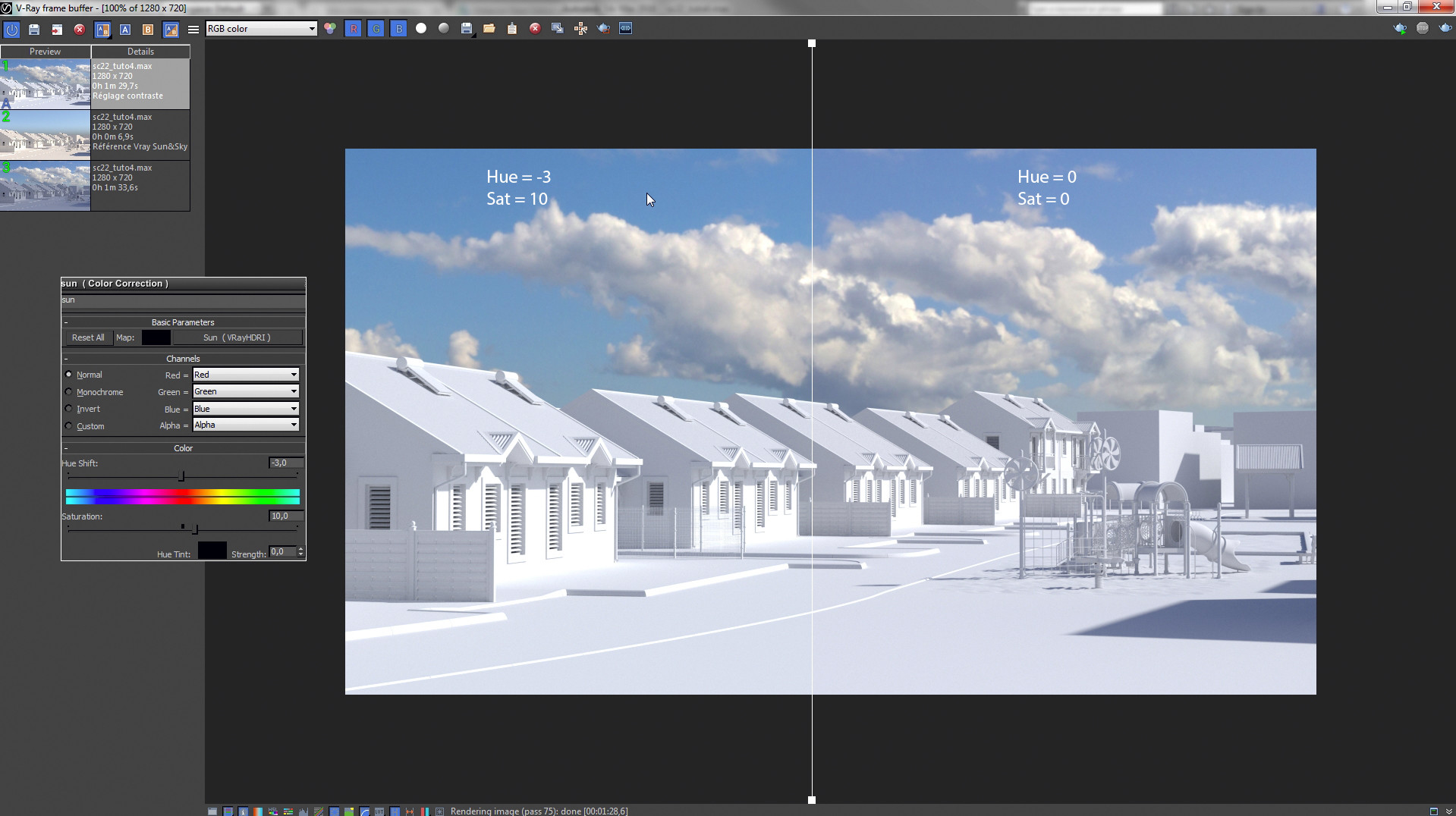Click the show corrections control icon in status bar

pyautogui.click(x=212, y=811)
